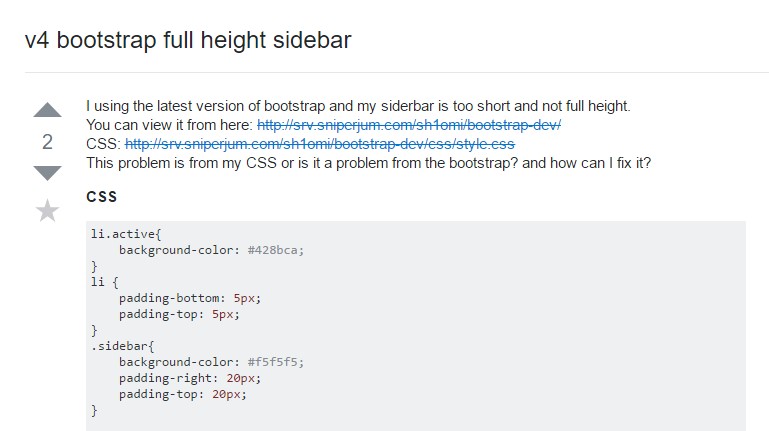Click the 'CSS:' label before the stylesheet link
This screenshot has width=769, height=431.
point(103,144)
